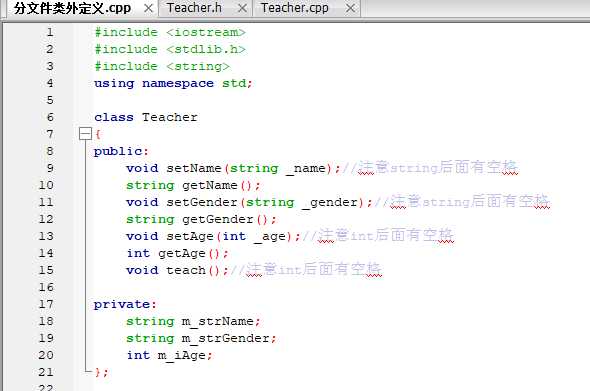The height and width of the screenshot is (391, 590).
Task: Click line number 1 in the gutter
Action: pos(50,32)
